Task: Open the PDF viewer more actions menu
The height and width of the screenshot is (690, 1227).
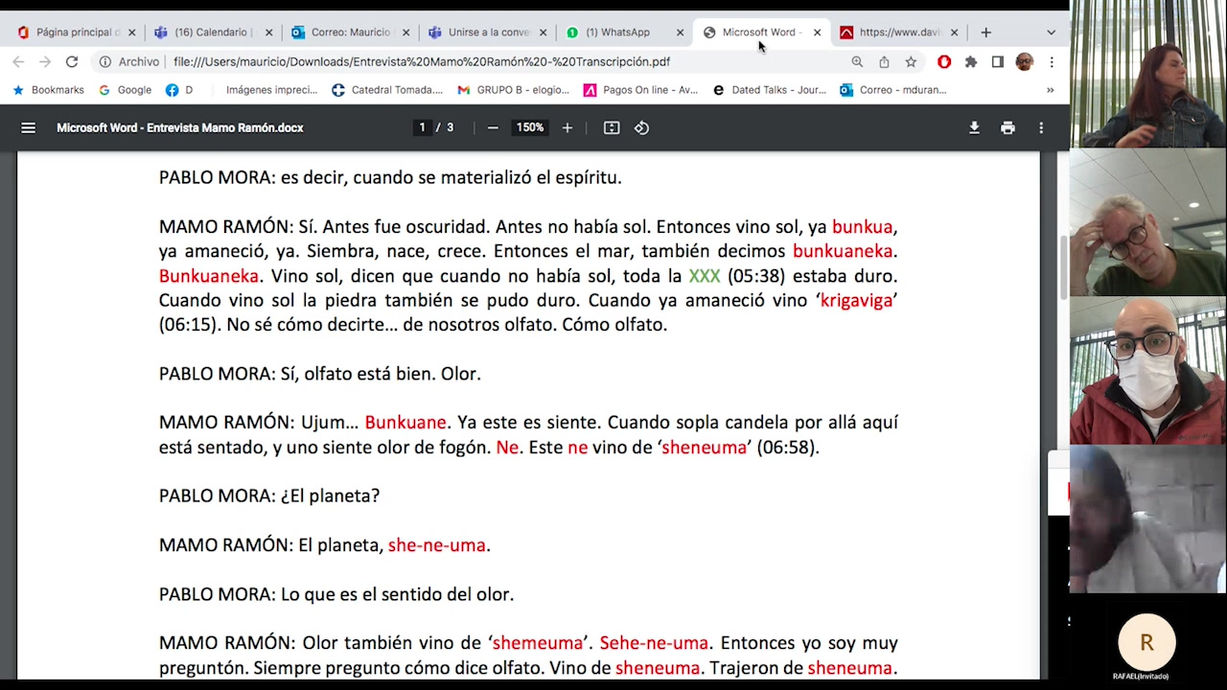Action: click(x=1041, y=128)
